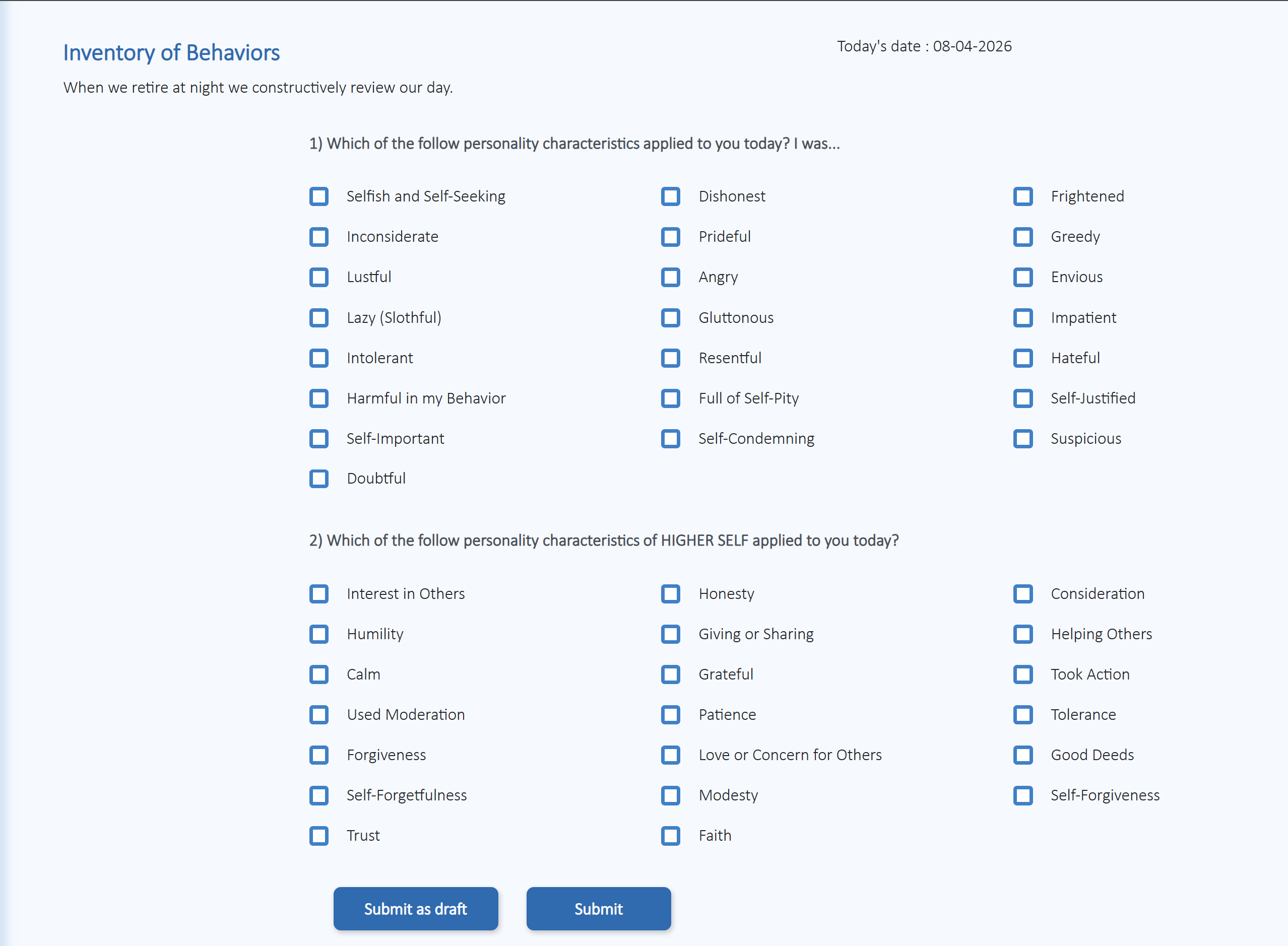Click the Submit as draft button

415,909
